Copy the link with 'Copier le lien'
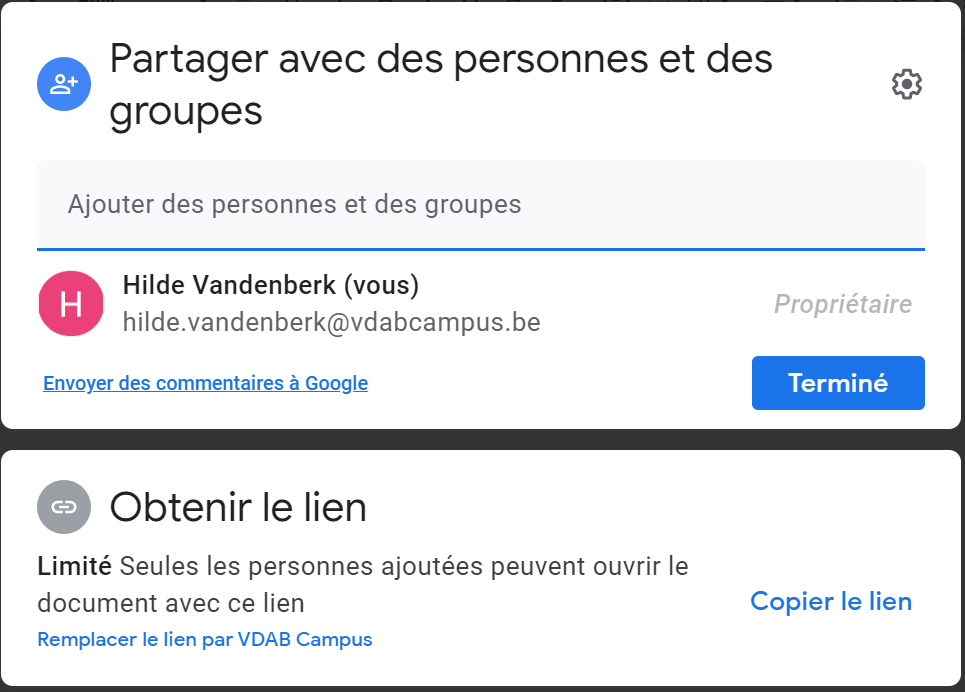Screen dimensions: 965x692 coord(831,601)
